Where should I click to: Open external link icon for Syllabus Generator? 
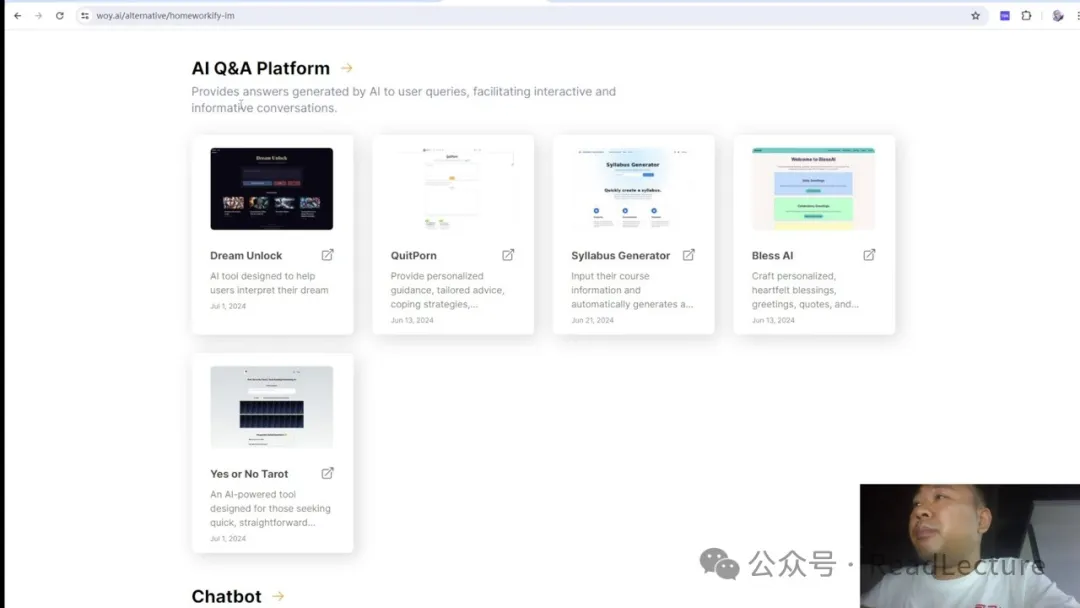pyautogui.click(x=688, y=255)
